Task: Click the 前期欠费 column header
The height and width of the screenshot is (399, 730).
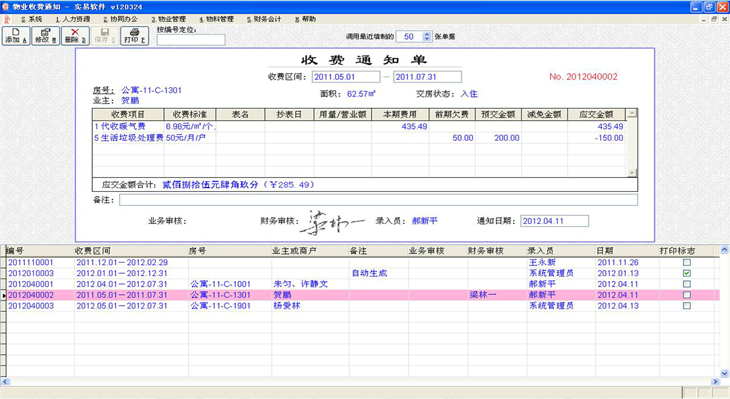Action: 452,115
